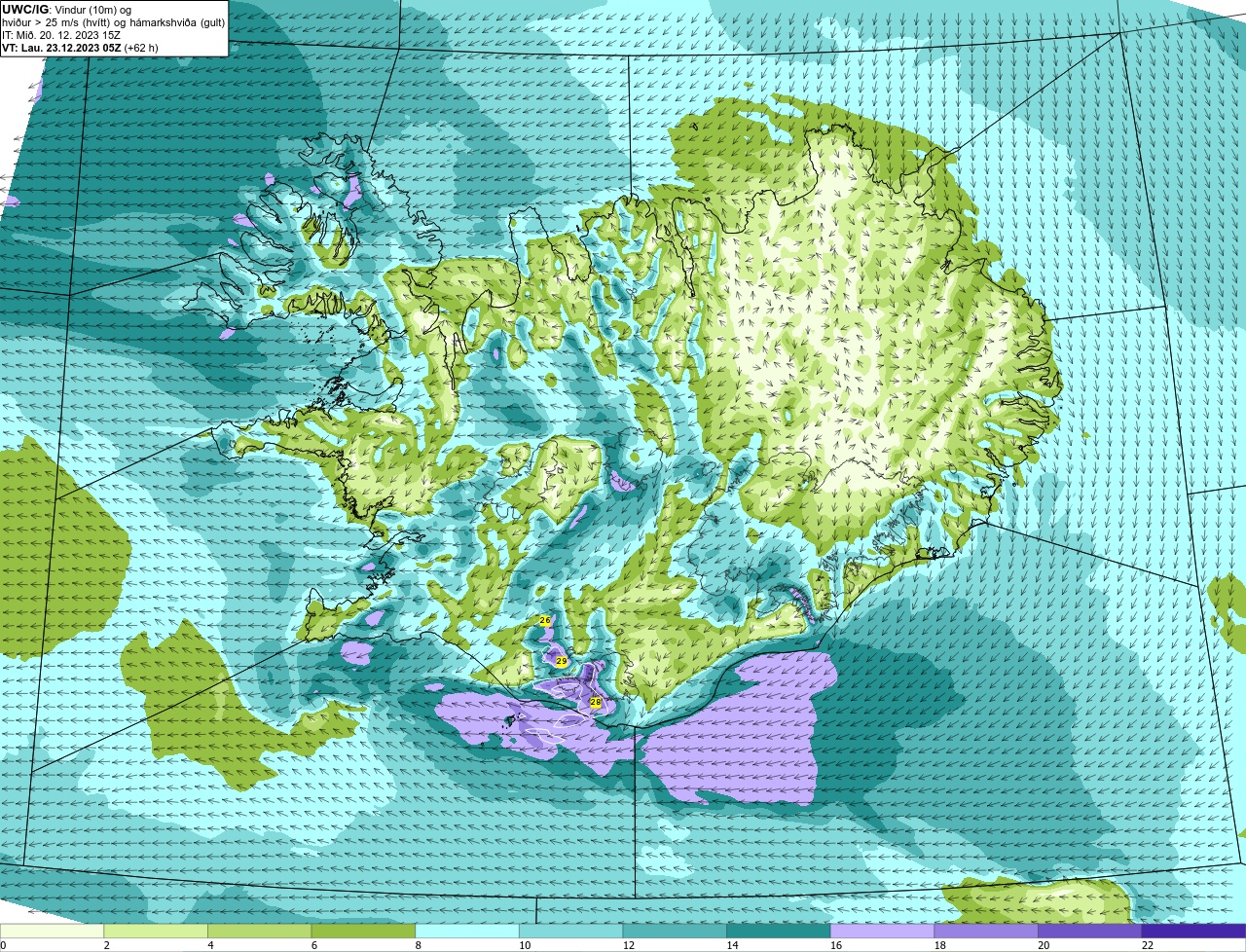Select the pale cyan 8–10 m/s legend swatch
This screenshot has width=1246, height=952.
coord(467,931)
